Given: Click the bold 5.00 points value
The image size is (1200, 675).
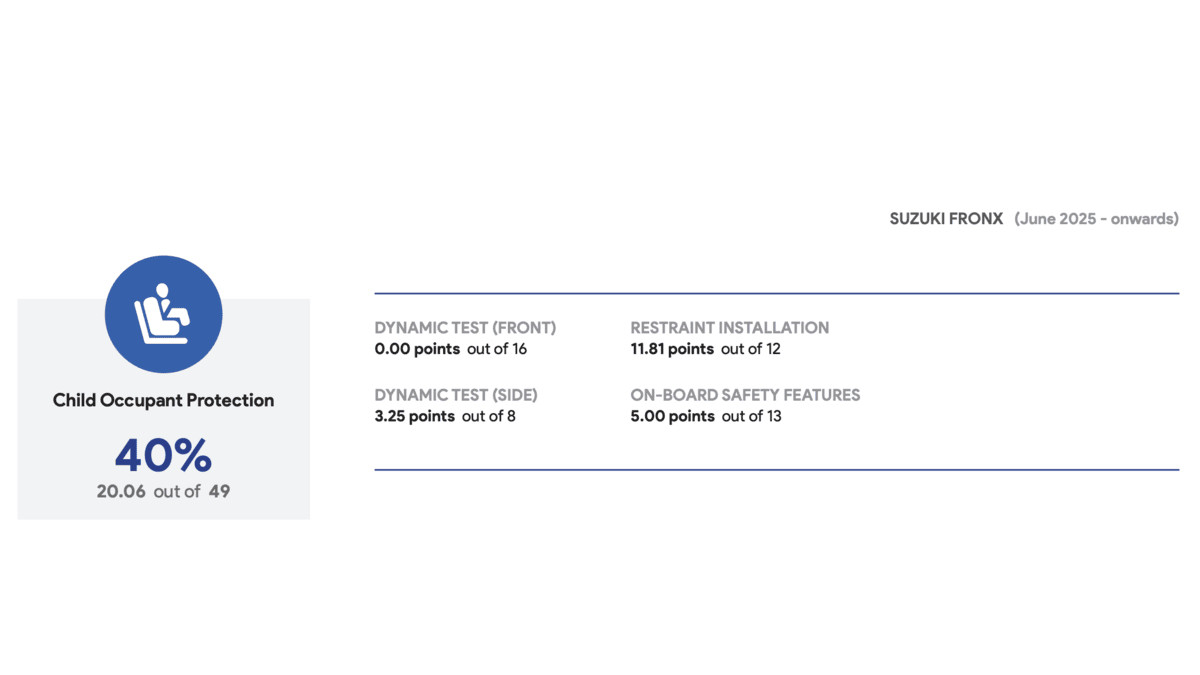Looking at the screenshot, I should [672, 416].
